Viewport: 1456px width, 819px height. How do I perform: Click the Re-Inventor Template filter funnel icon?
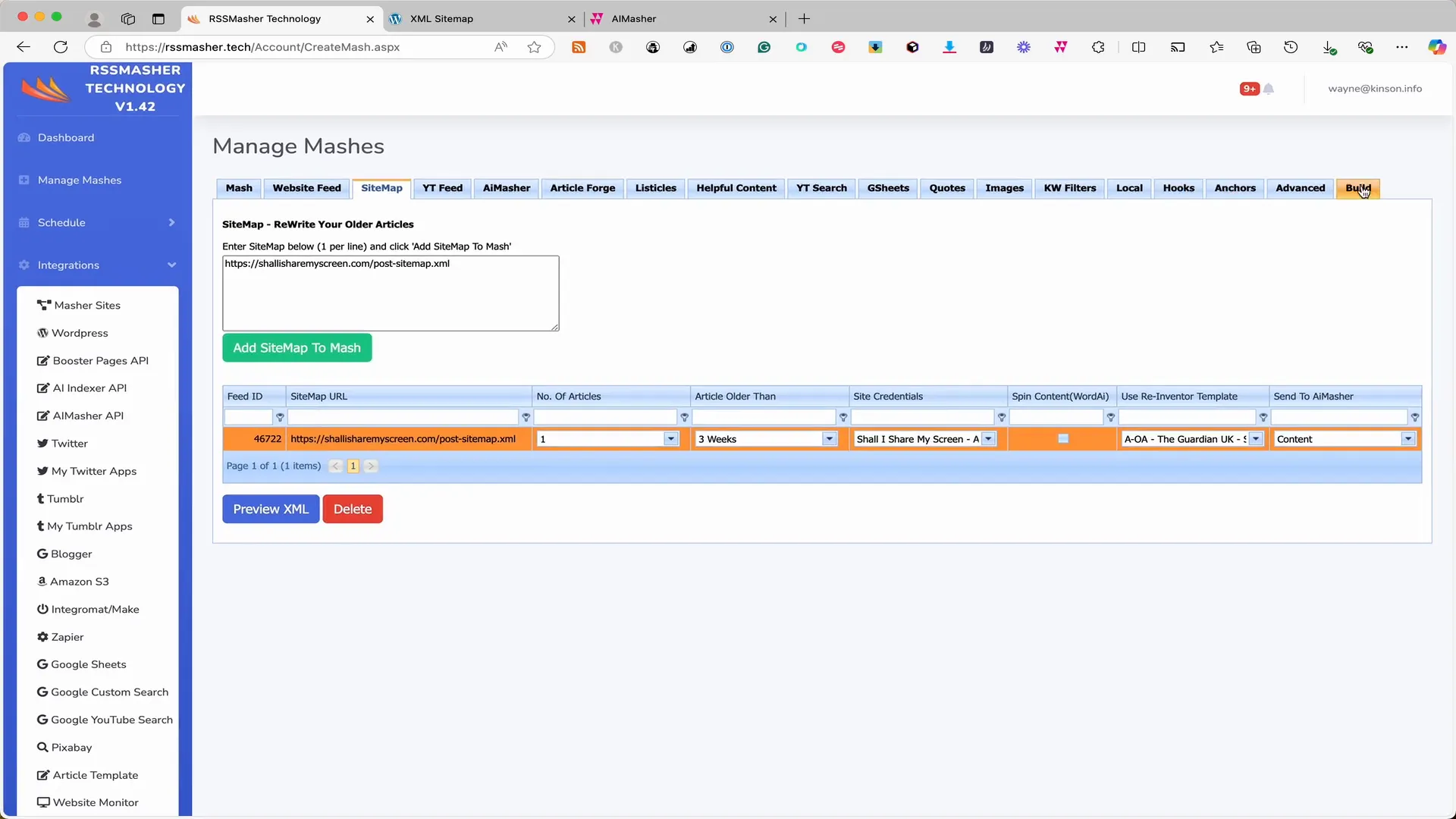[x=1263, y=418]
